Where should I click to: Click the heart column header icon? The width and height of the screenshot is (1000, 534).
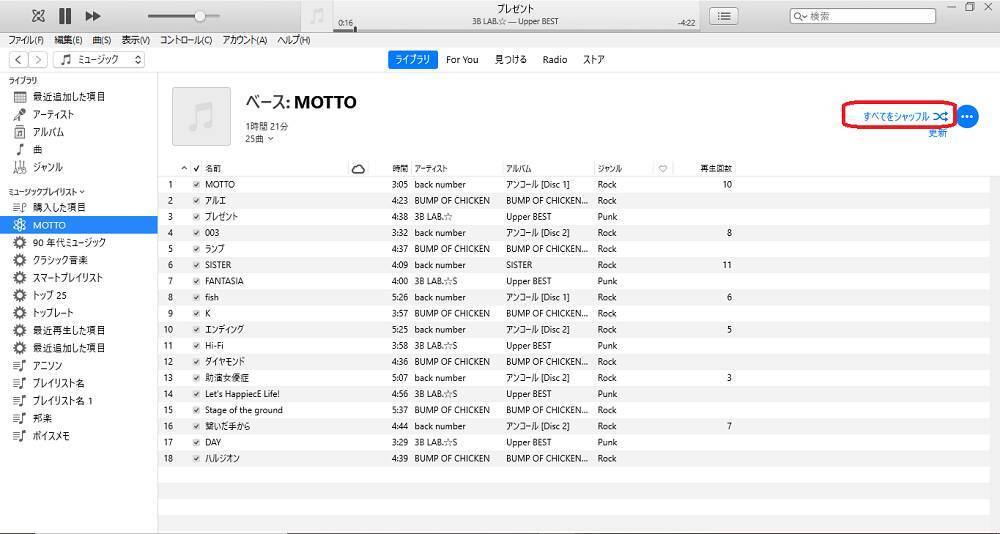[662, 169]
